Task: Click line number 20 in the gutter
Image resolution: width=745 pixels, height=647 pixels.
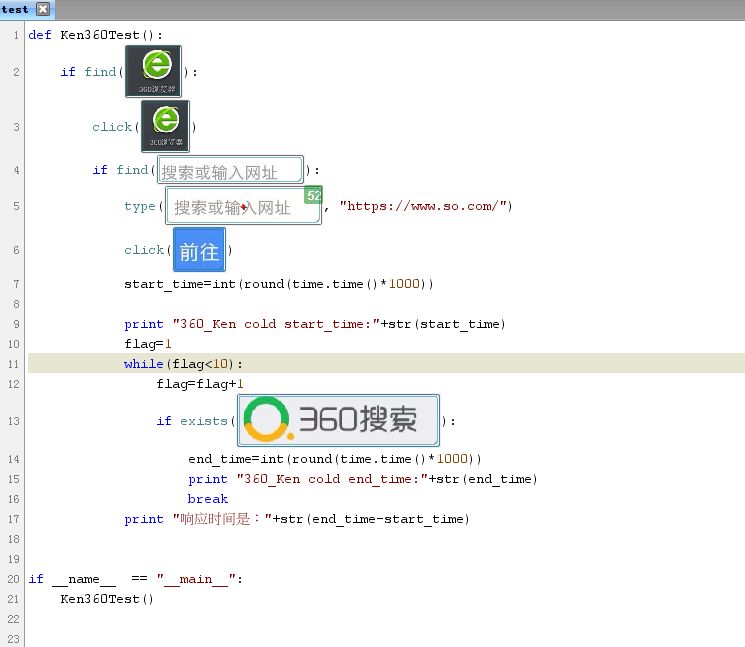Action: pyautogui.click(x=13, y=579)
